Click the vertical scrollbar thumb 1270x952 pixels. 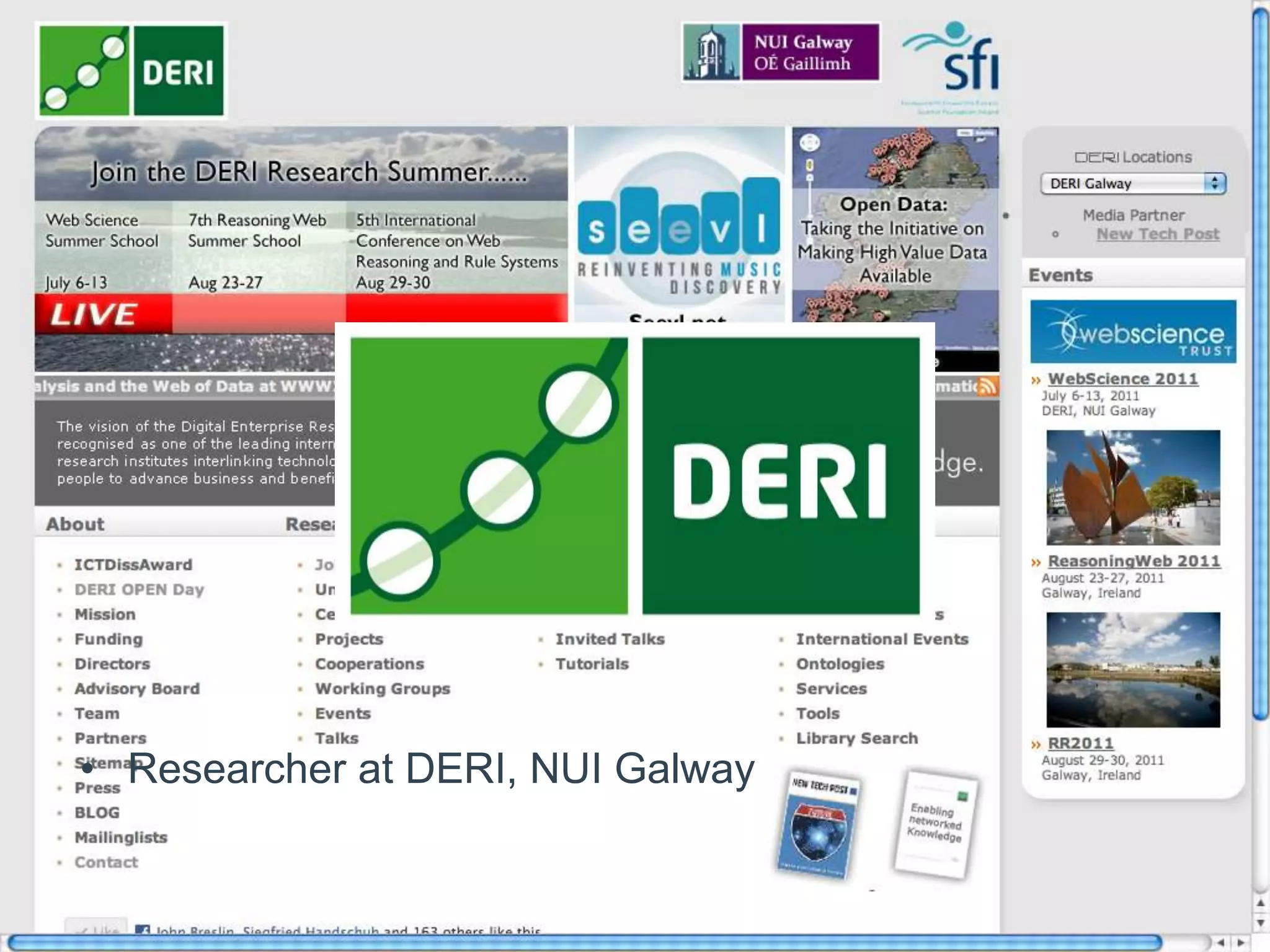point(1261,363)
